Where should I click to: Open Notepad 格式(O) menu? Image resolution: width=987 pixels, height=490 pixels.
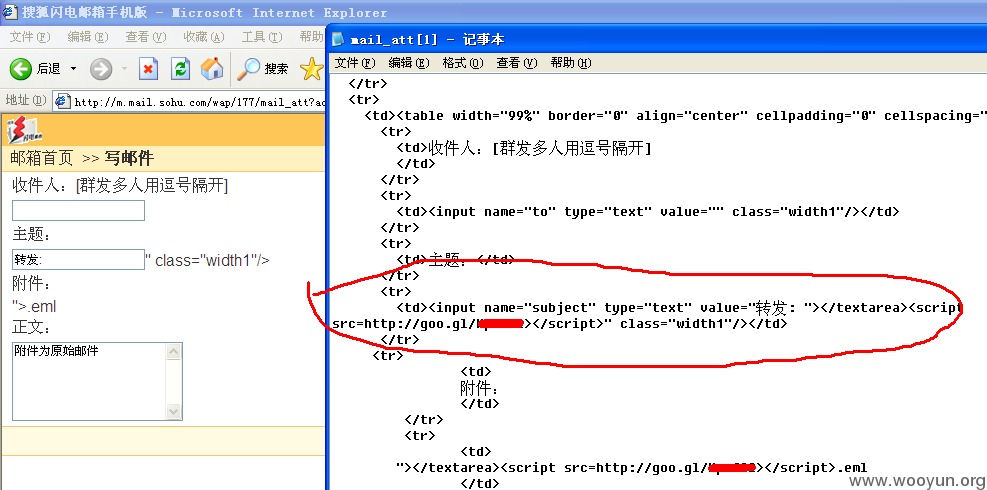[x=463, y=63]
